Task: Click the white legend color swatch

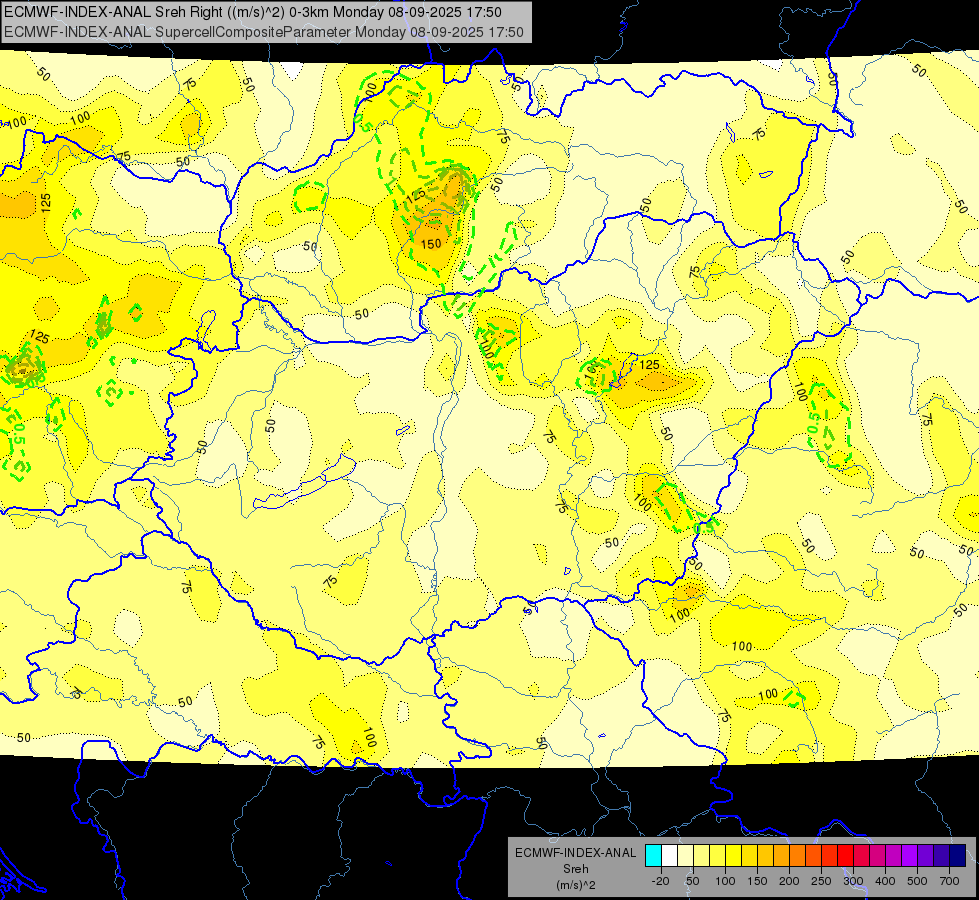Action: click(x=669, y=855)
